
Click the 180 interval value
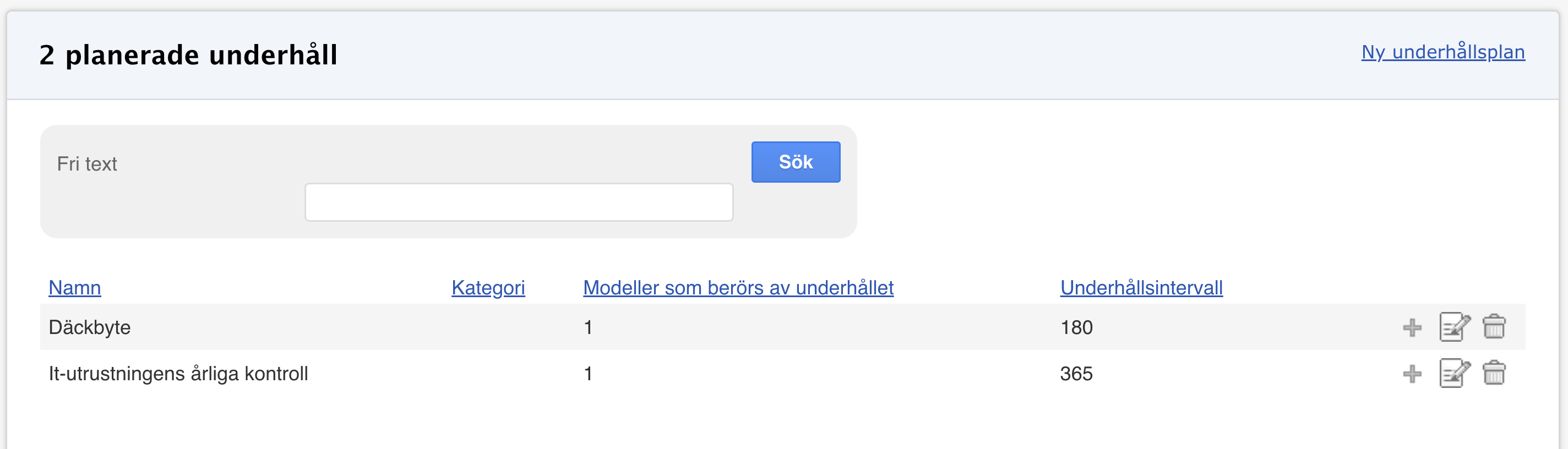pos(1076,327)
